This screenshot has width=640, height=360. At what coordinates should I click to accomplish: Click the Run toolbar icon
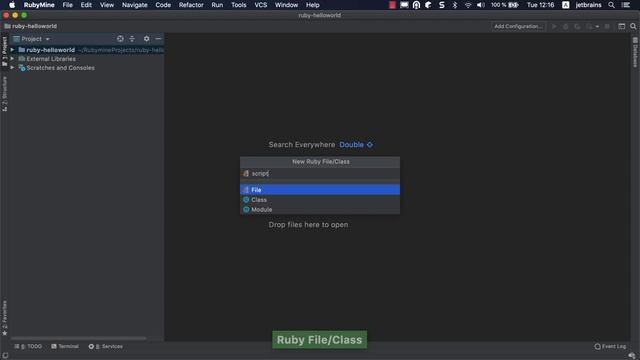554,26
